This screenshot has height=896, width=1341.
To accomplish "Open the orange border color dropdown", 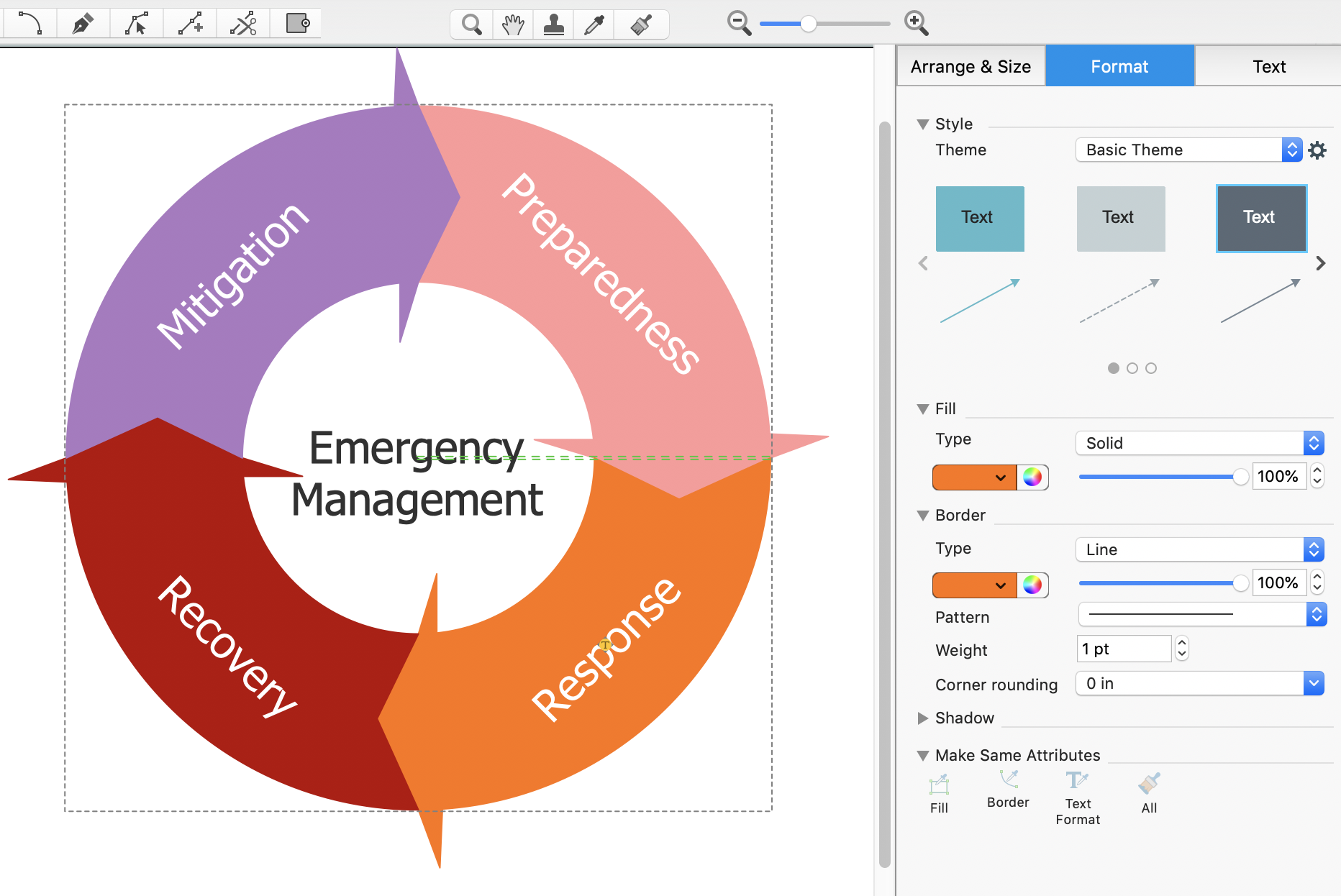I will (x=974, y=585).
